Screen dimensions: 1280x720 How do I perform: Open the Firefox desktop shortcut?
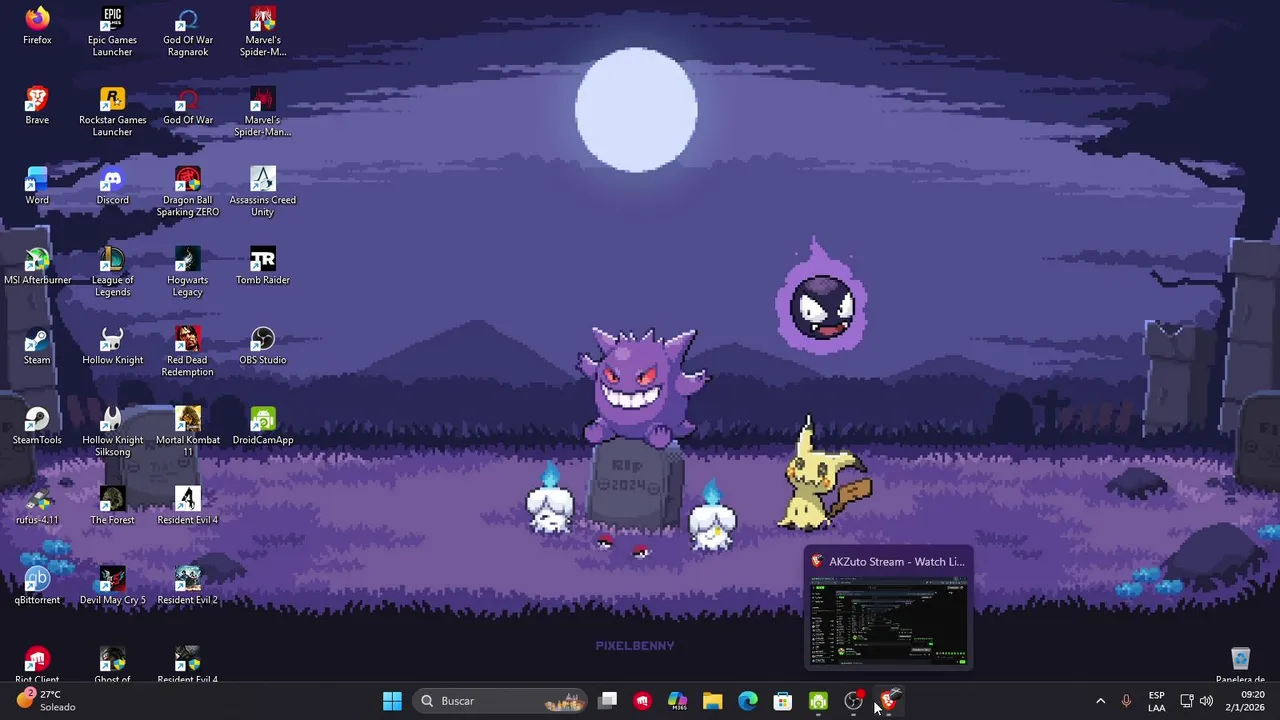pos(37,26)
